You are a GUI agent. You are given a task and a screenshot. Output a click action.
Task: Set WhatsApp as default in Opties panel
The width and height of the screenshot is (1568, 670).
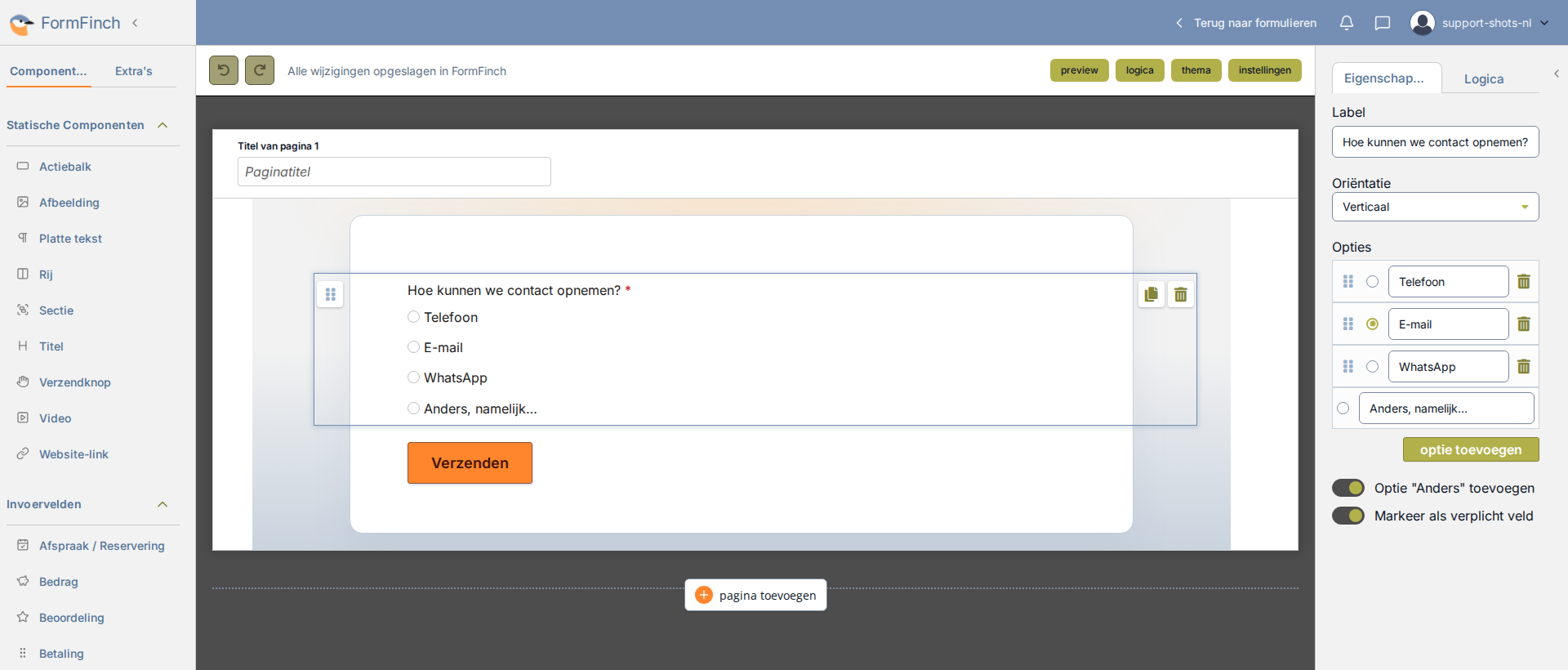coord(1373,367)
